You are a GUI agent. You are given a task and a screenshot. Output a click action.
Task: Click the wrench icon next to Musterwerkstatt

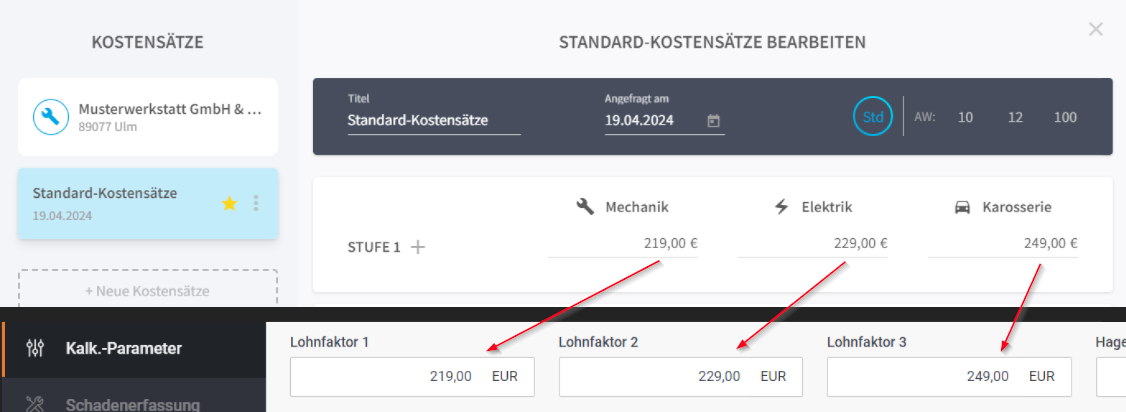51,117
